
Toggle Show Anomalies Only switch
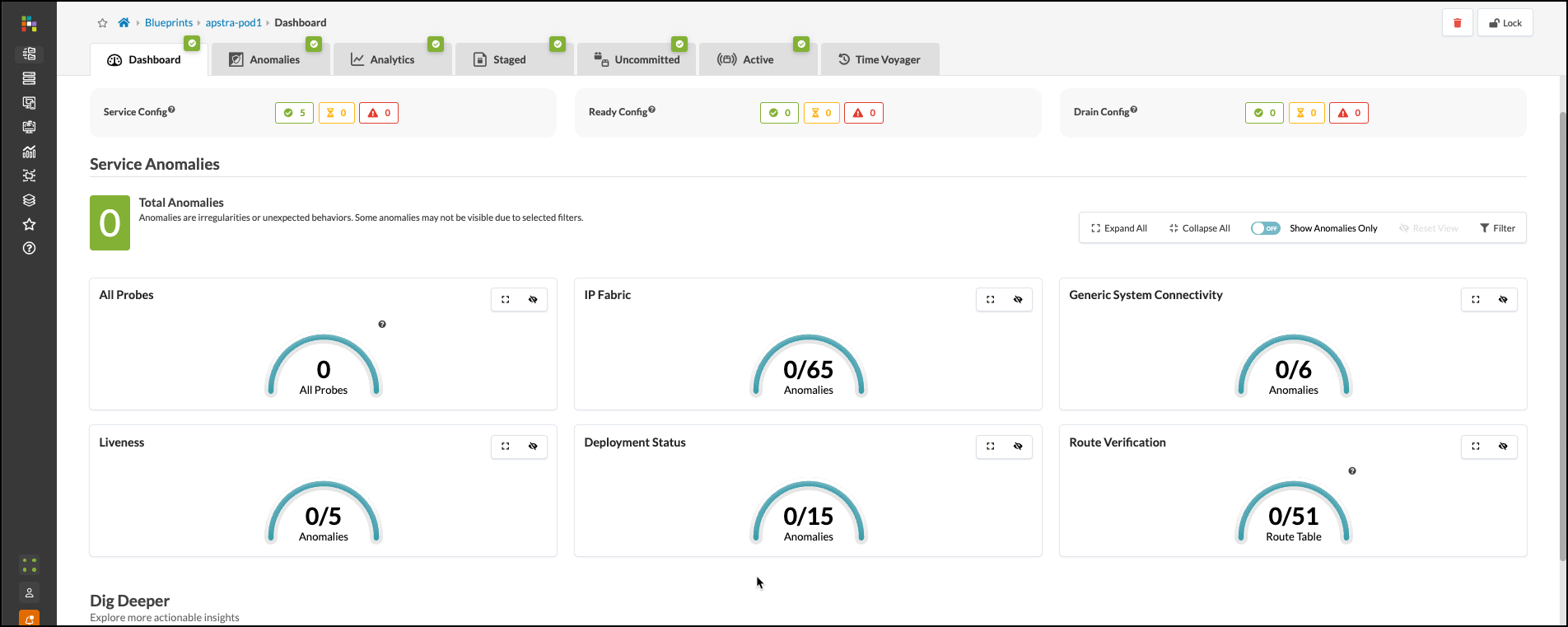point(1265,228)
